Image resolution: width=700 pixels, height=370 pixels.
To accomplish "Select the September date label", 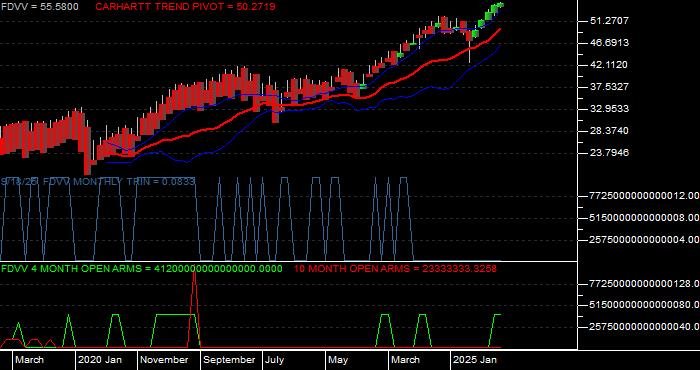I will tap(229, 360).
